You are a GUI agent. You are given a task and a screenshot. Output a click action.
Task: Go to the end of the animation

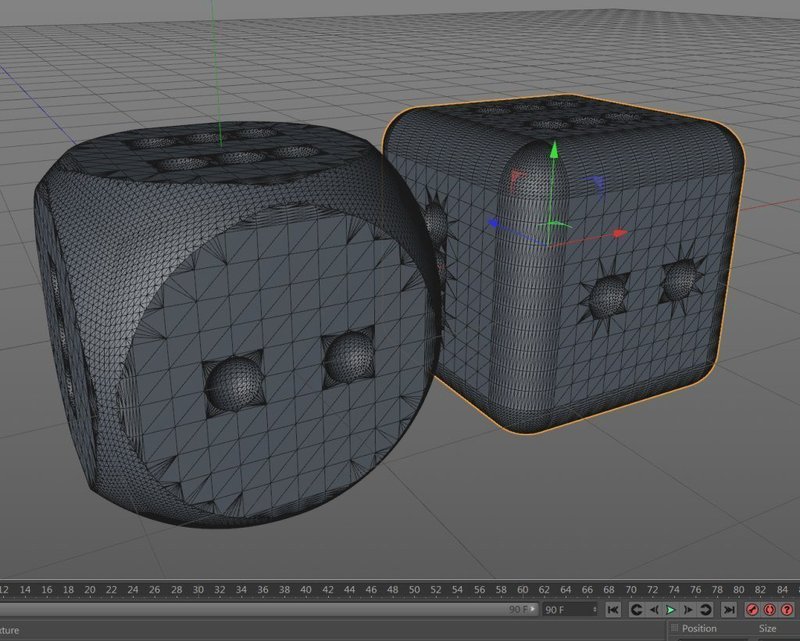729,609
